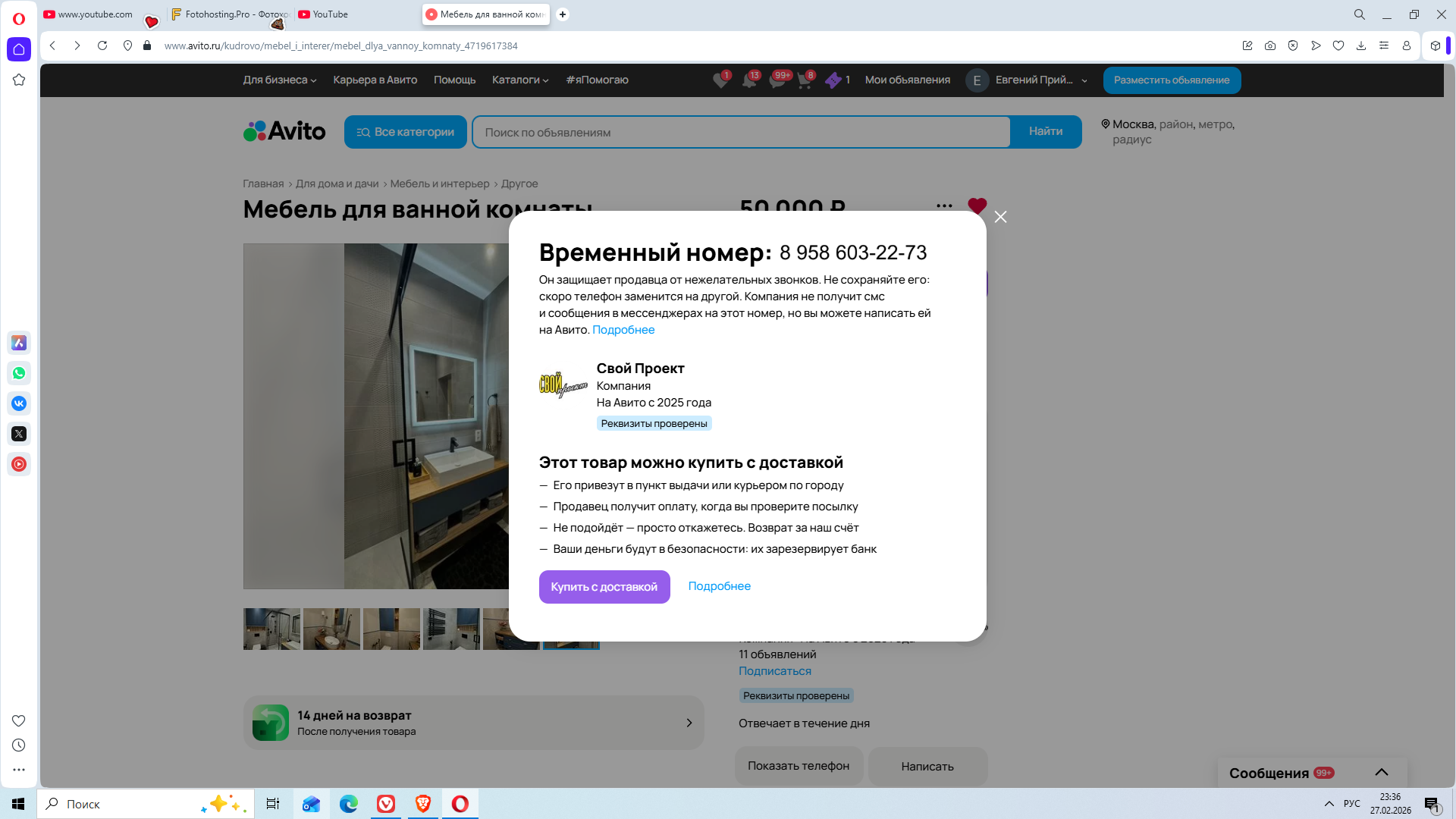Open Aria AI icon in sidebar
This screenshot has height=819, width=1456.
19,343
